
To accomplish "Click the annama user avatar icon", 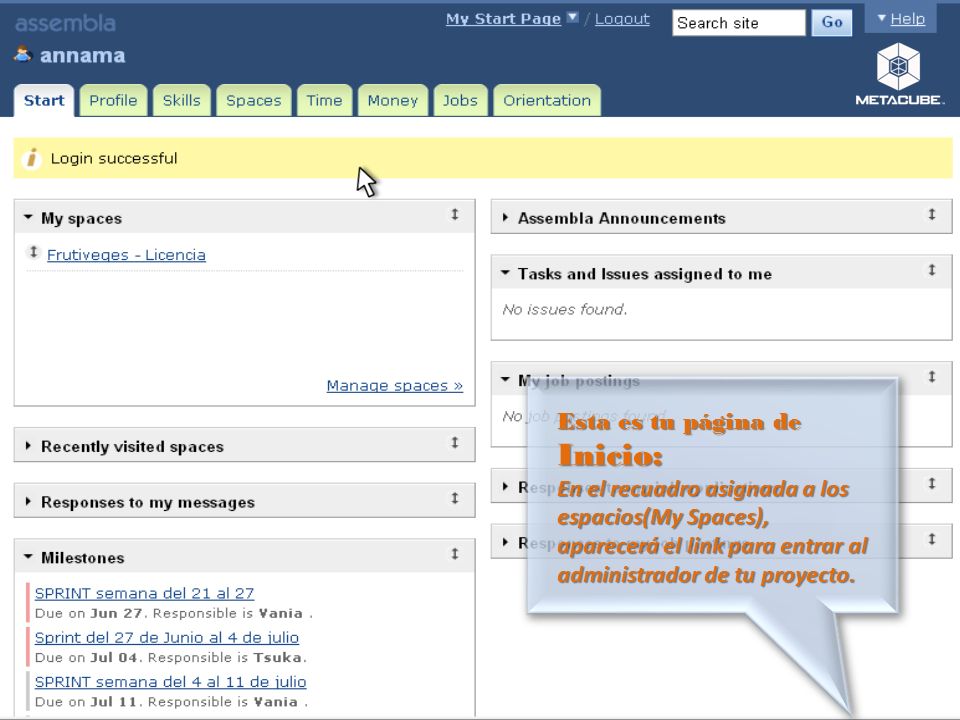I will [22, 54].
